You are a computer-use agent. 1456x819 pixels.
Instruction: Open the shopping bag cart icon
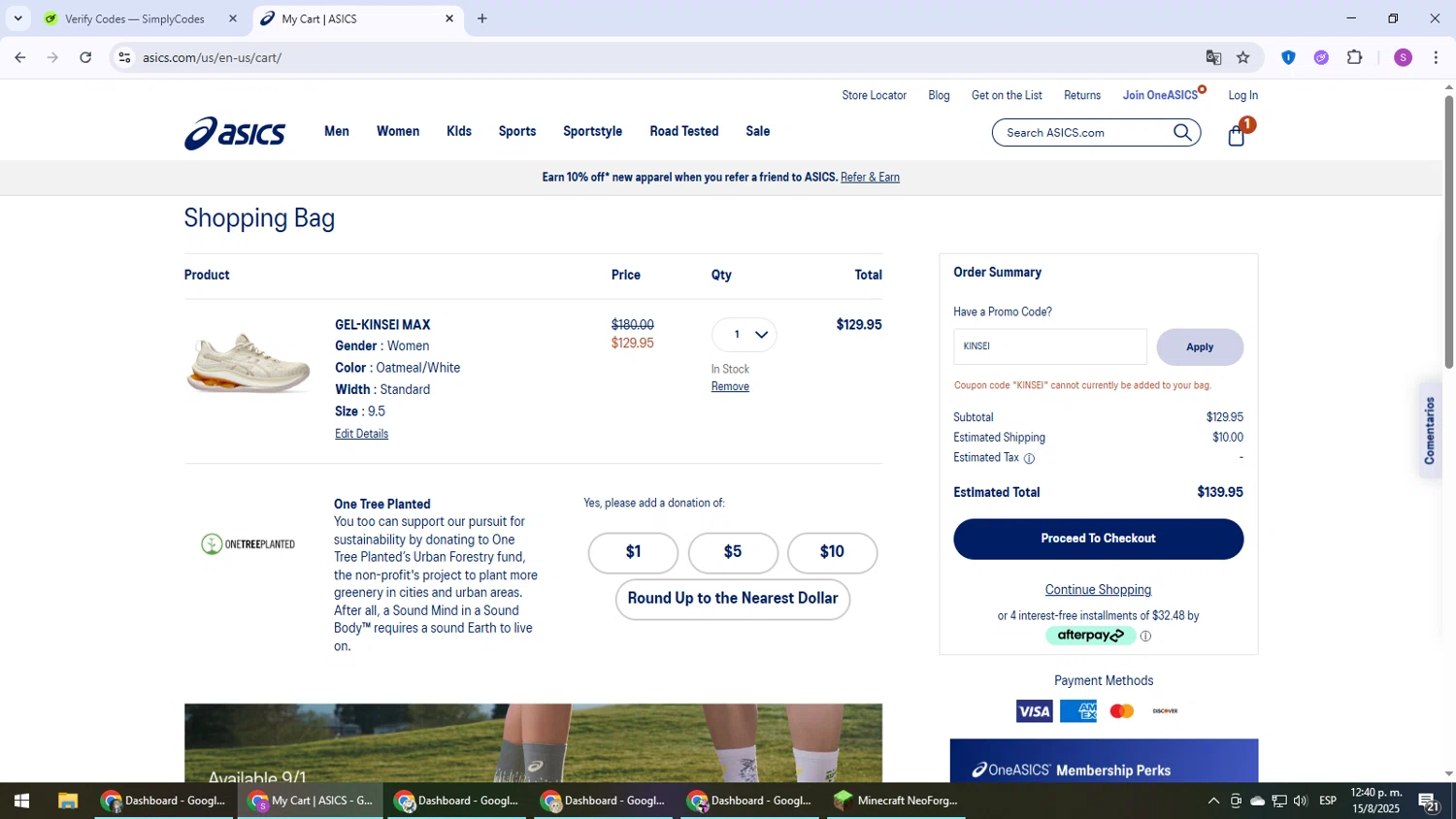(1238, 134)
